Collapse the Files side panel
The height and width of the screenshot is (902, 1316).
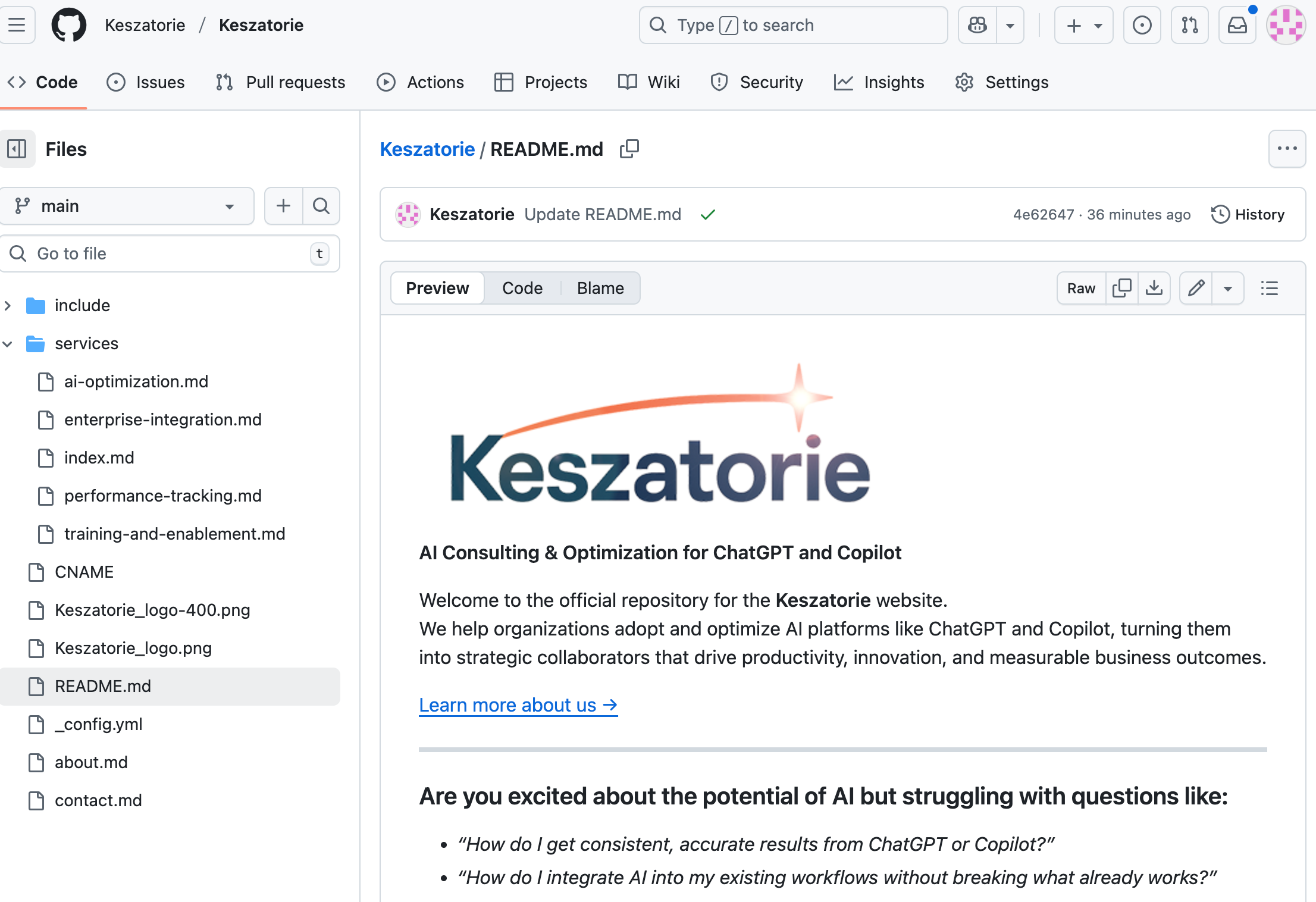(17, 149)
